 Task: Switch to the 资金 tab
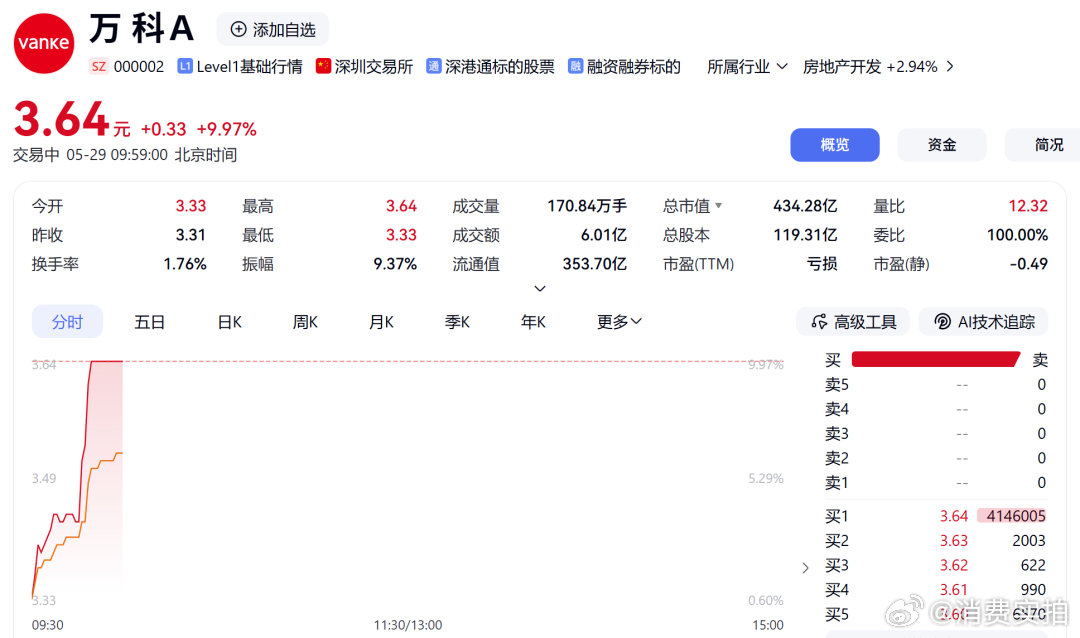click(942, 145)
